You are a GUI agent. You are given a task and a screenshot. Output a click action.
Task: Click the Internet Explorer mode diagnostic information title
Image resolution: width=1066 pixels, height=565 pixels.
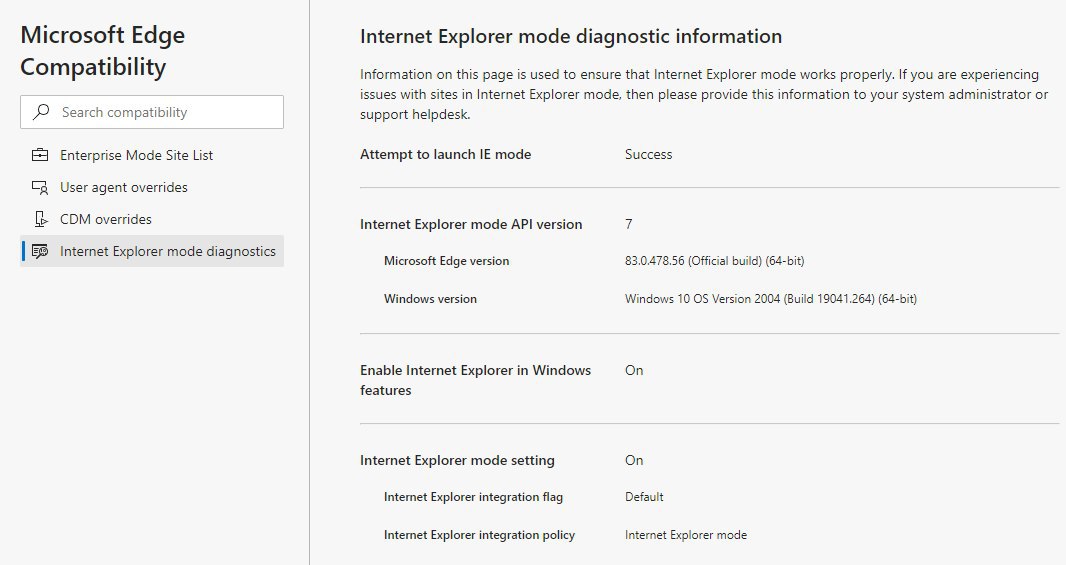(570, 36)
